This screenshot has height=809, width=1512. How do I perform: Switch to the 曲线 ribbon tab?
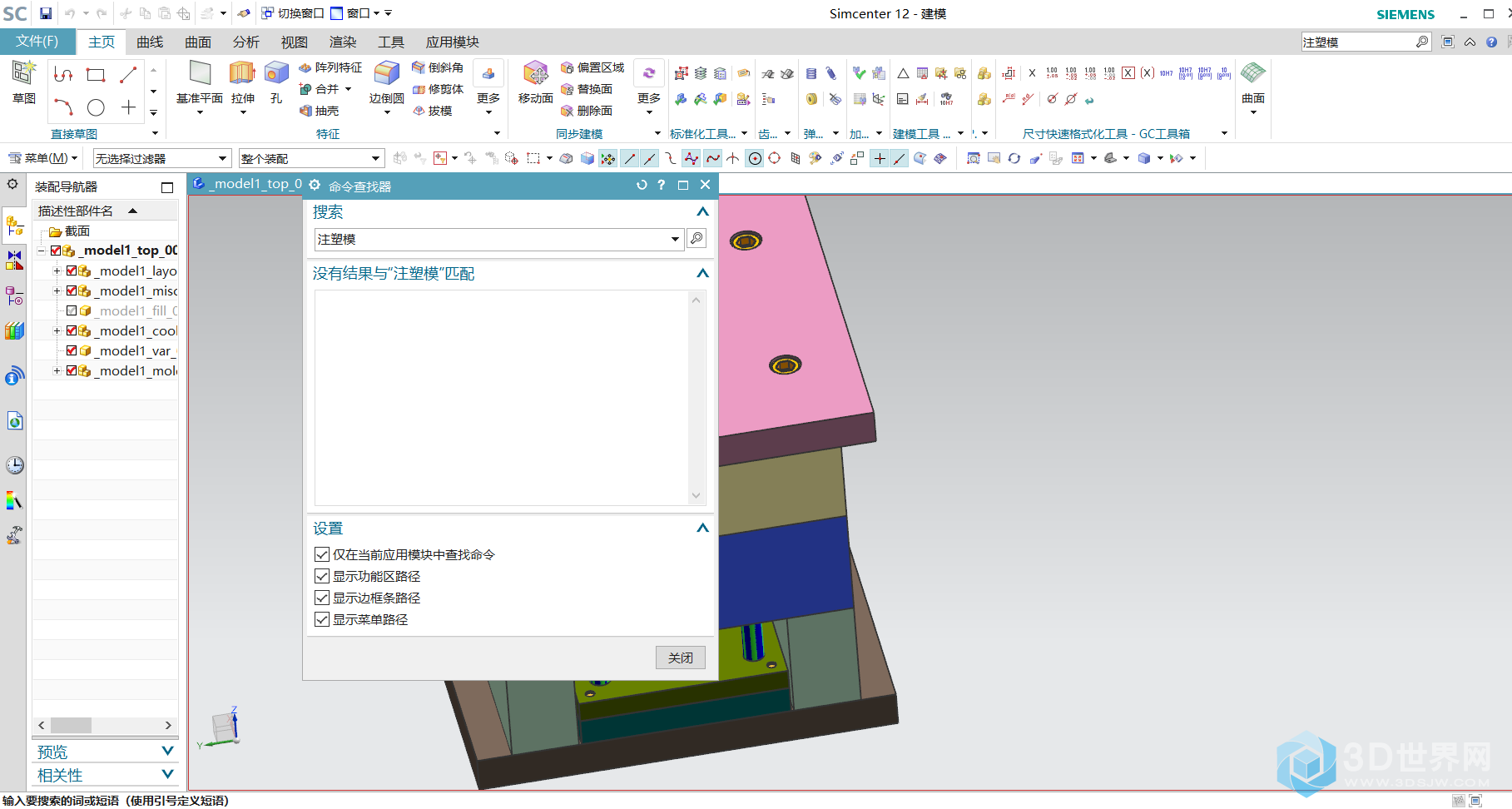(x=150, y=42)
